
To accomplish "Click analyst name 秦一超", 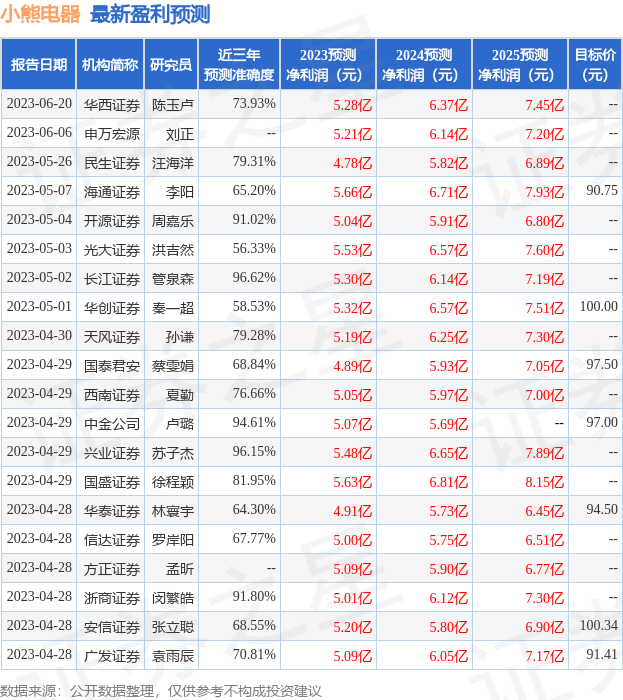I will 173,308.
